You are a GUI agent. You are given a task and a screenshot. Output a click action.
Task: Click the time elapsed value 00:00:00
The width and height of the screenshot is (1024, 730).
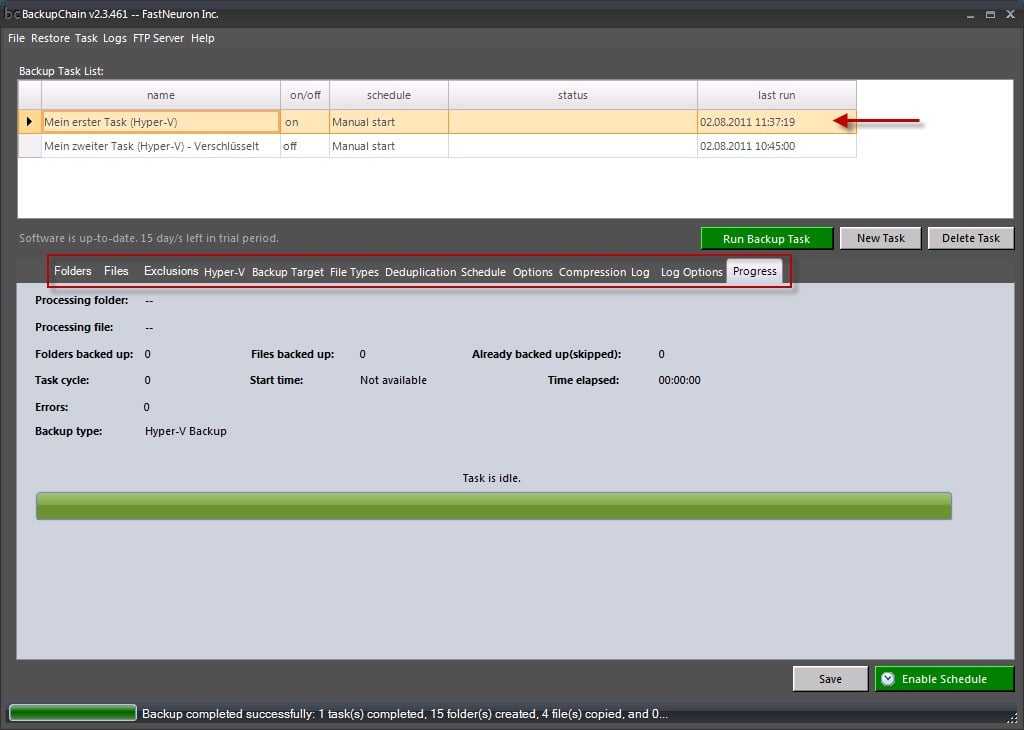(x=679, y=380)
